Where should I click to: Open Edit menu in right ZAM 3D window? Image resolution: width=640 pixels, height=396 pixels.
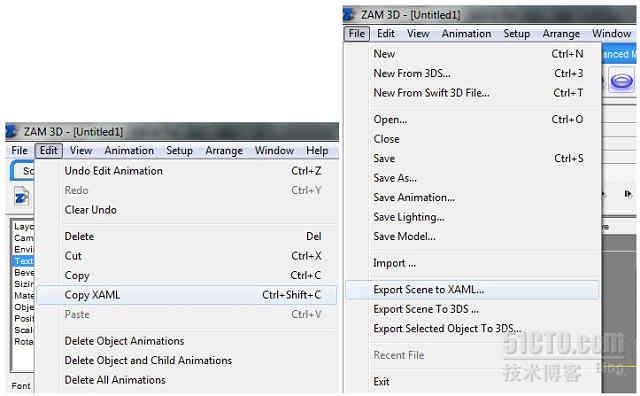point(386,33)
